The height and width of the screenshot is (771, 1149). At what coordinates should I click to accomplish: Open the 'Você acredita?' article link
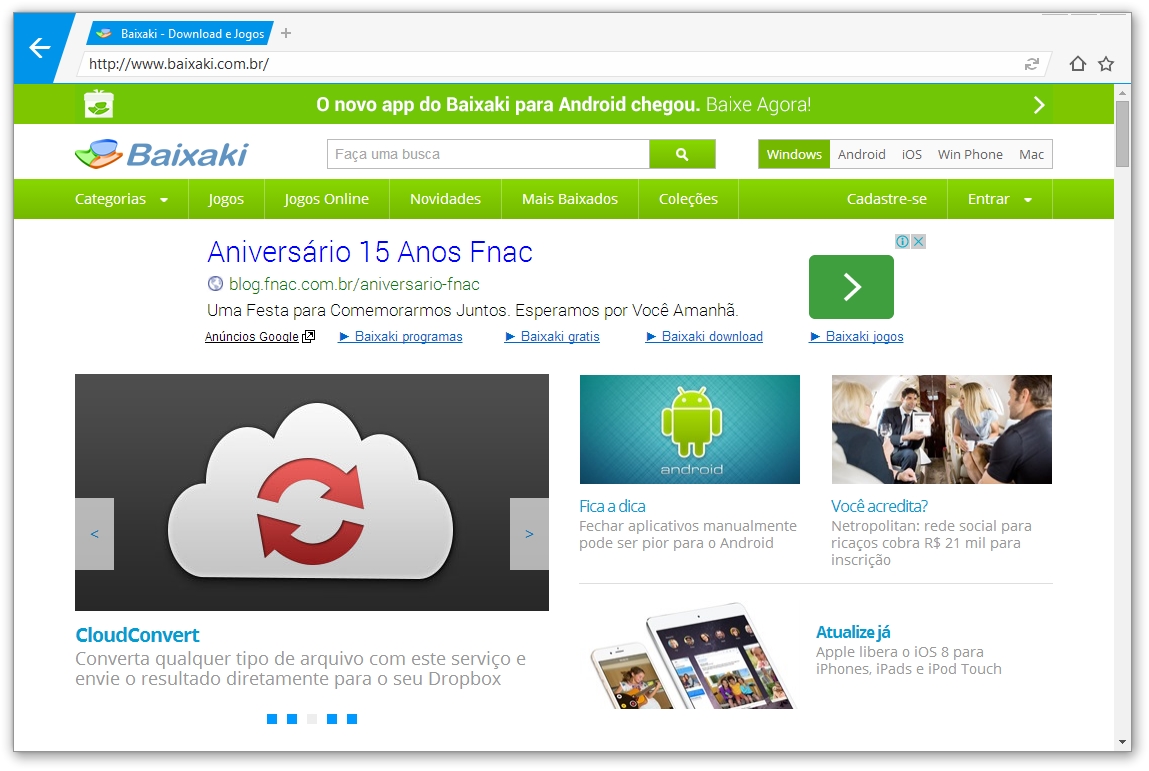click(879, 506)
